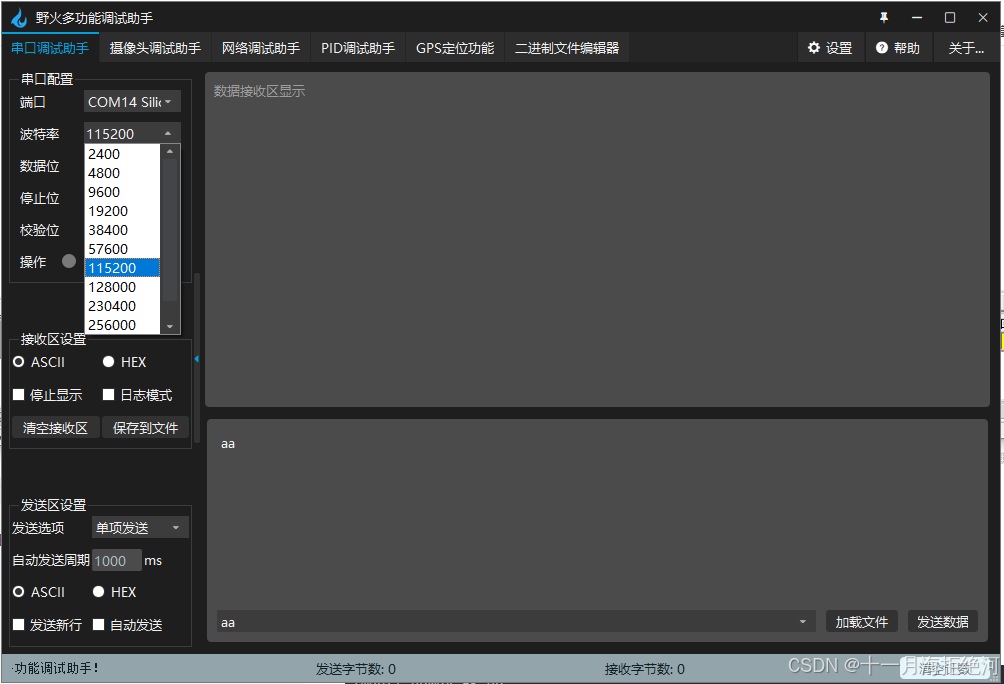Open the 关于 menu
The image size is (1004, 684).
(966, 48)
